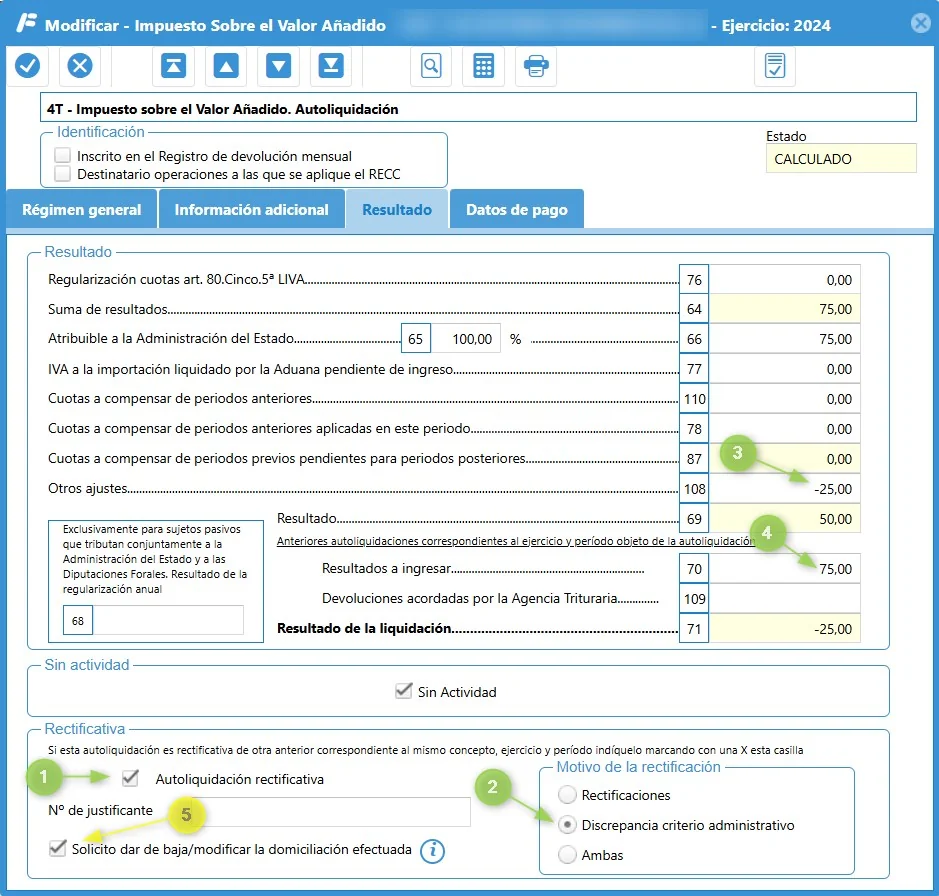Screen dimensions: 939x896
Task: Toggle the Sin Actividad checkbox
Action: pyautogui.click(x=404, y=691)
